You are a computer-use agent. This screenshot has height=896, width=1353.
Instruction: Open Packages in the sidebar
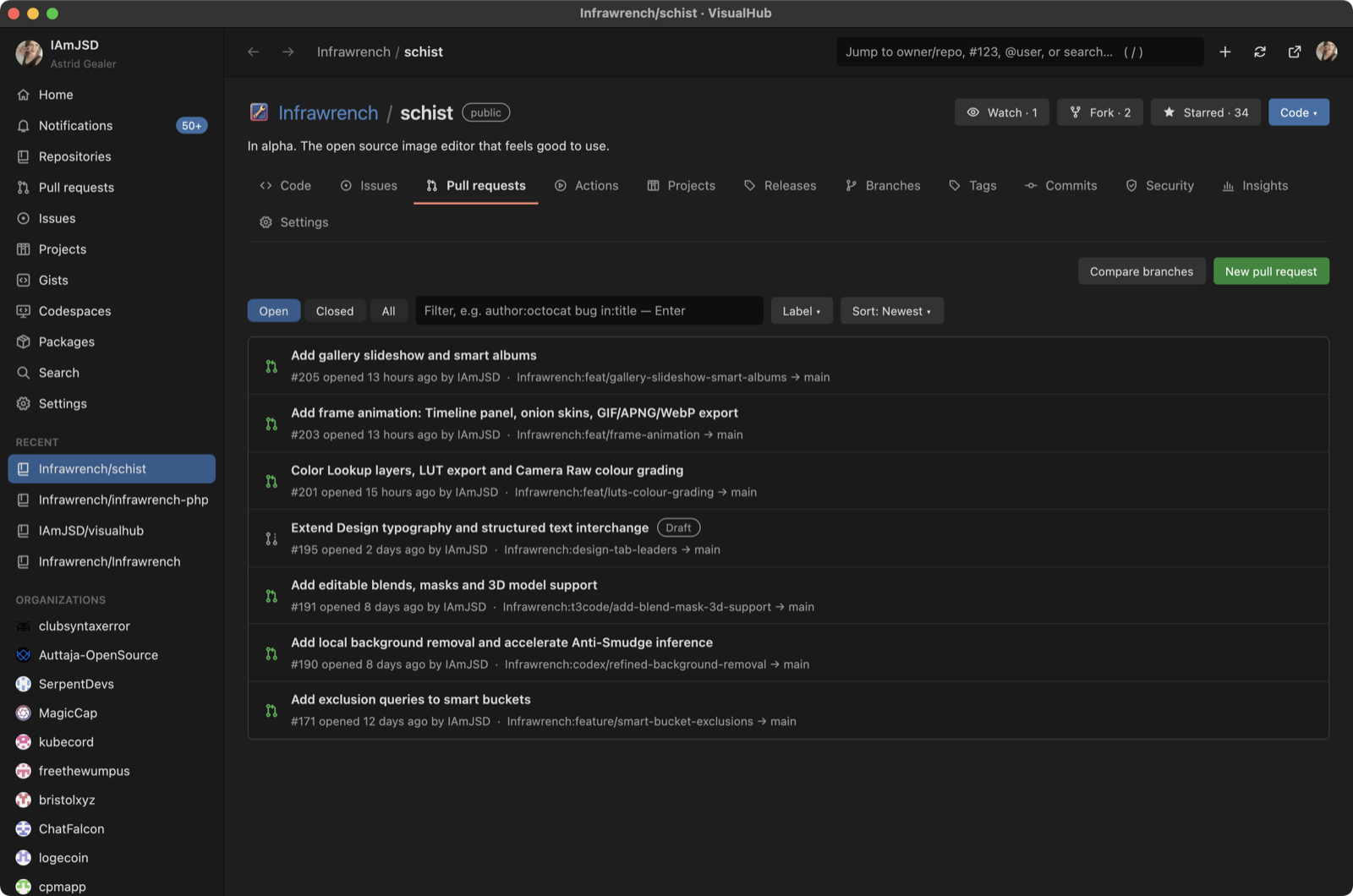point(112,341)
